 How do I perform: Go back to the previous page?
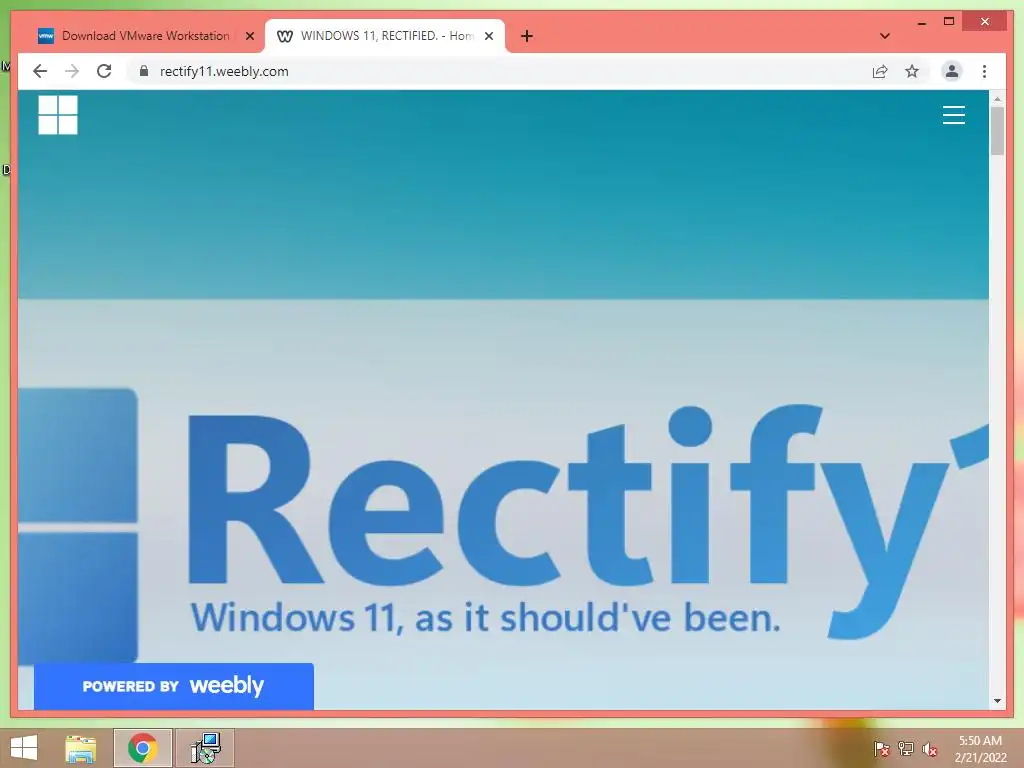pos(40,71)
